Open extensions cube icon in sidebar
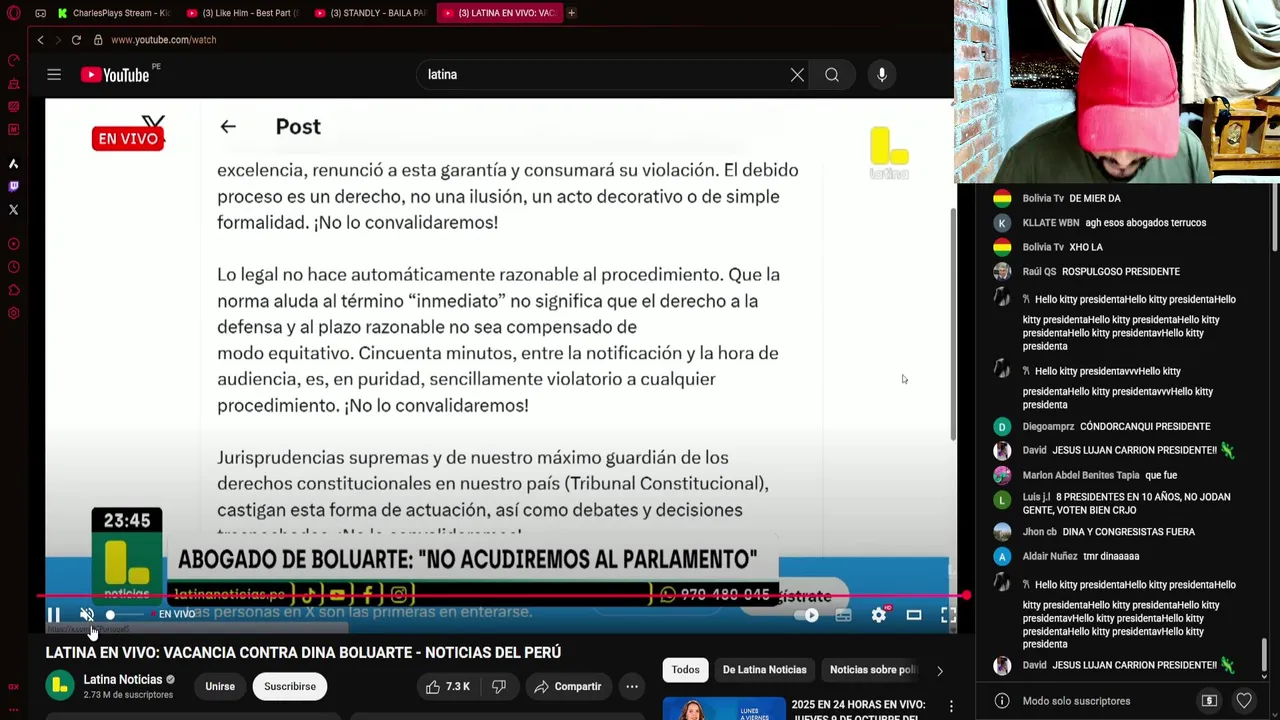Viewport: 1280px width, 720px height. (13, 290)
